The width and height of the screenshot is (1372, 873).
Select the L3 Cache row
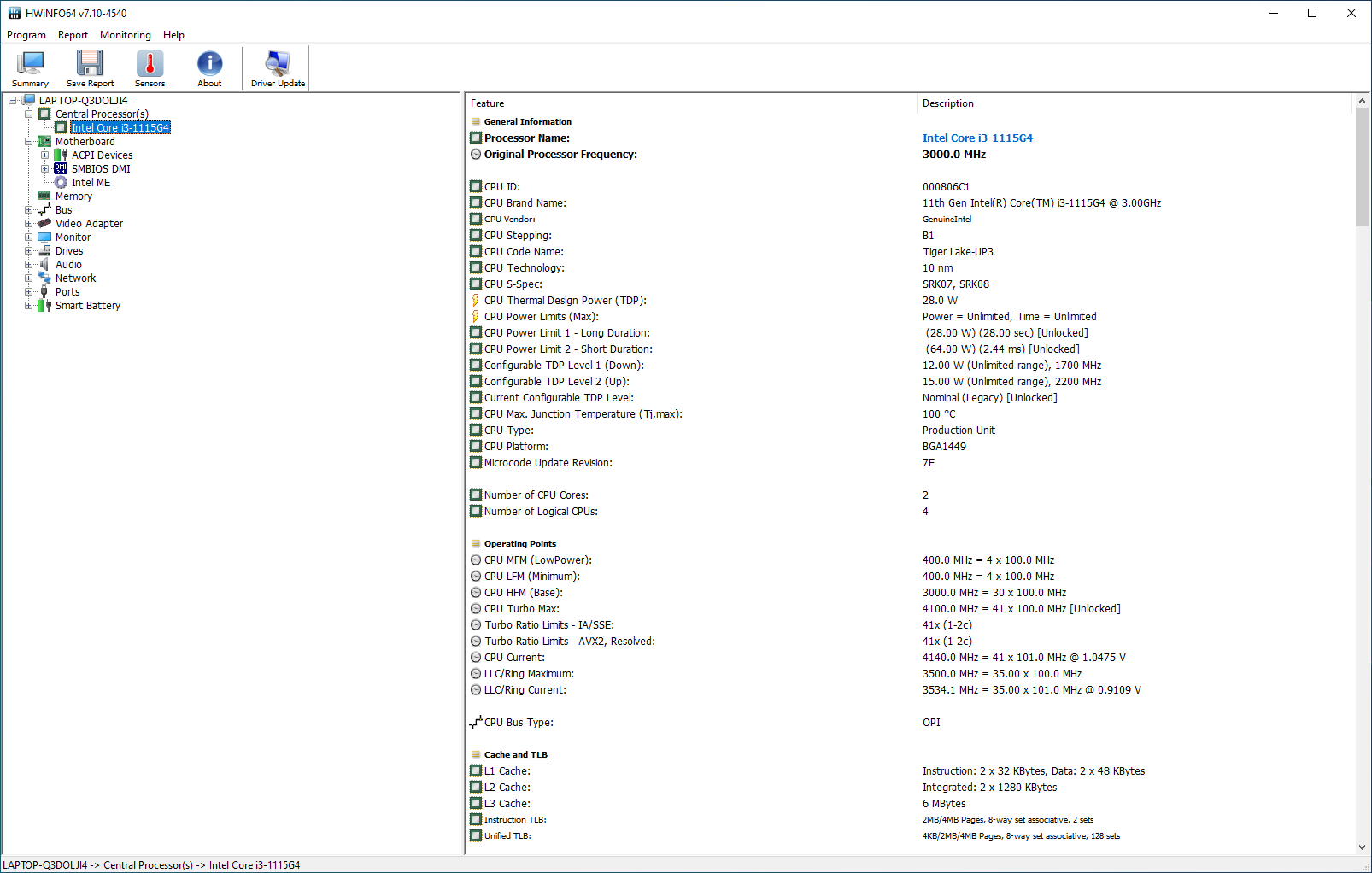(910, 803)
